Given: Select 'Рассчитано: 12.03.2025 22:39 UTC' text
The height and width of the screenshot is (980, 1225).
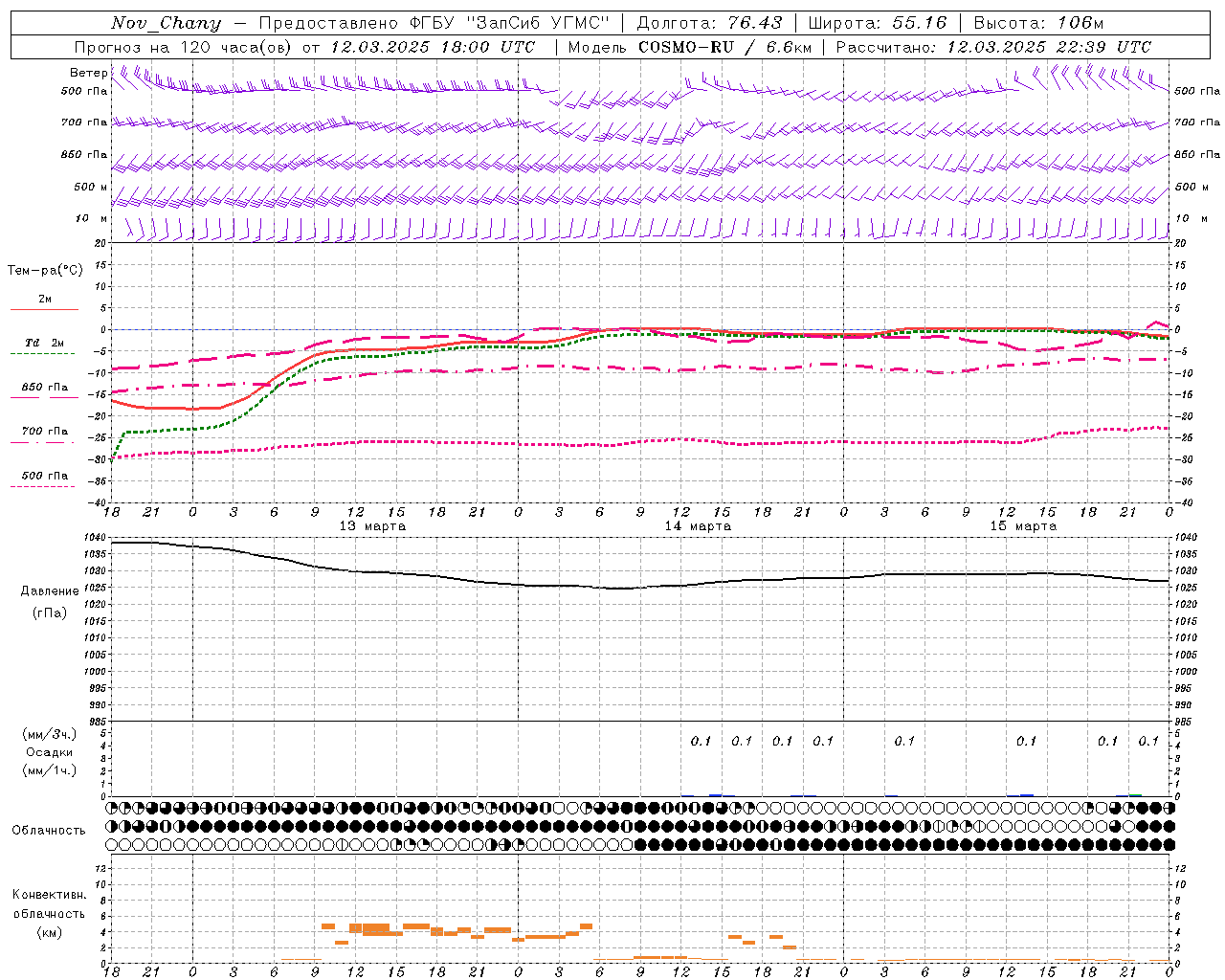Looking at the screenshot, I should 993,47.
